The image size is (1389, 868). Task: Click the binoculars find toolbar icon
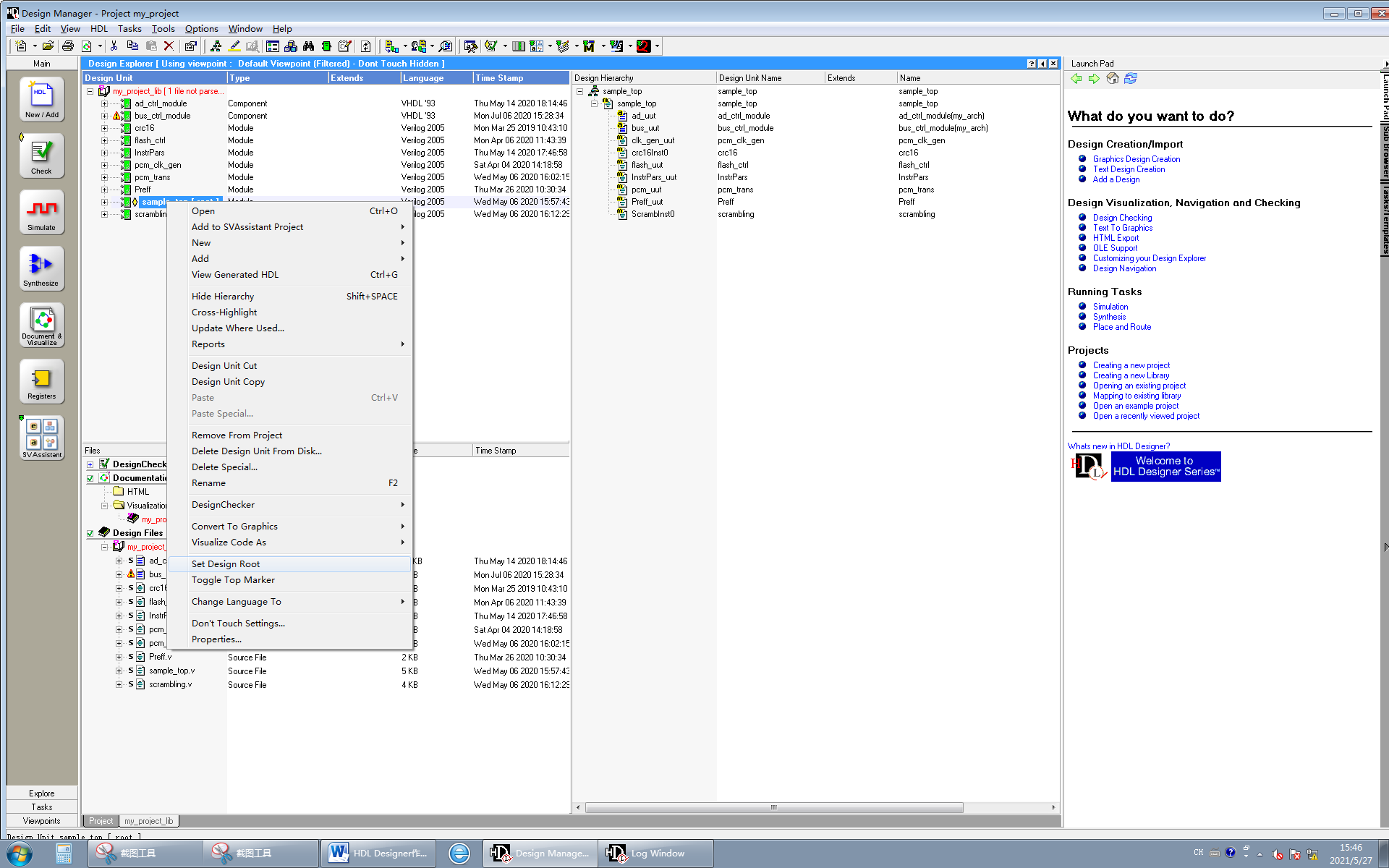click(309, 46)
